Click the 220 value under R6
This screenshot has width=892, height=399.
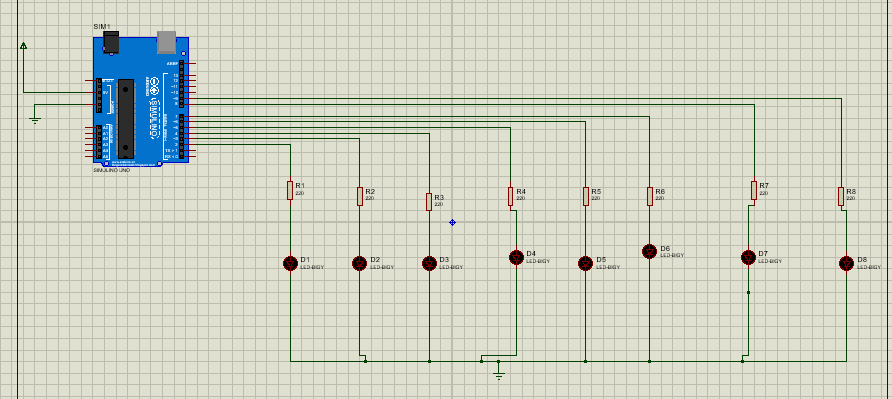659,198
